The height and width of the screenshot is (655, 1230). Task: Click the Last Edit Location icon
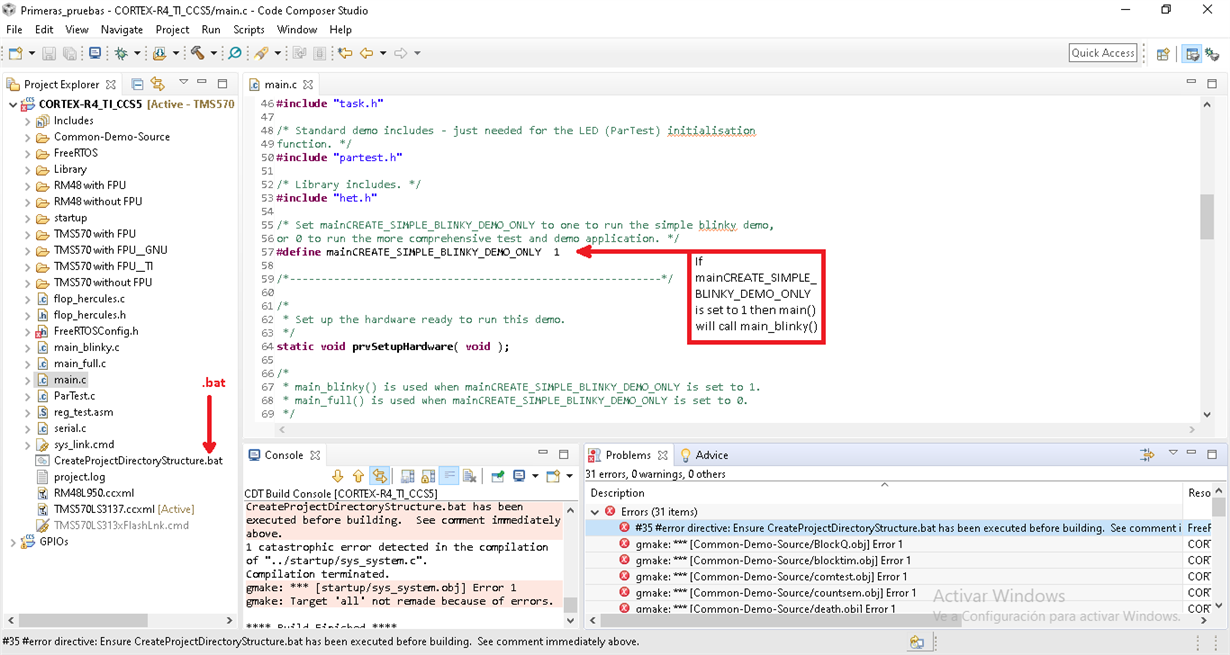tap(345, 53)
